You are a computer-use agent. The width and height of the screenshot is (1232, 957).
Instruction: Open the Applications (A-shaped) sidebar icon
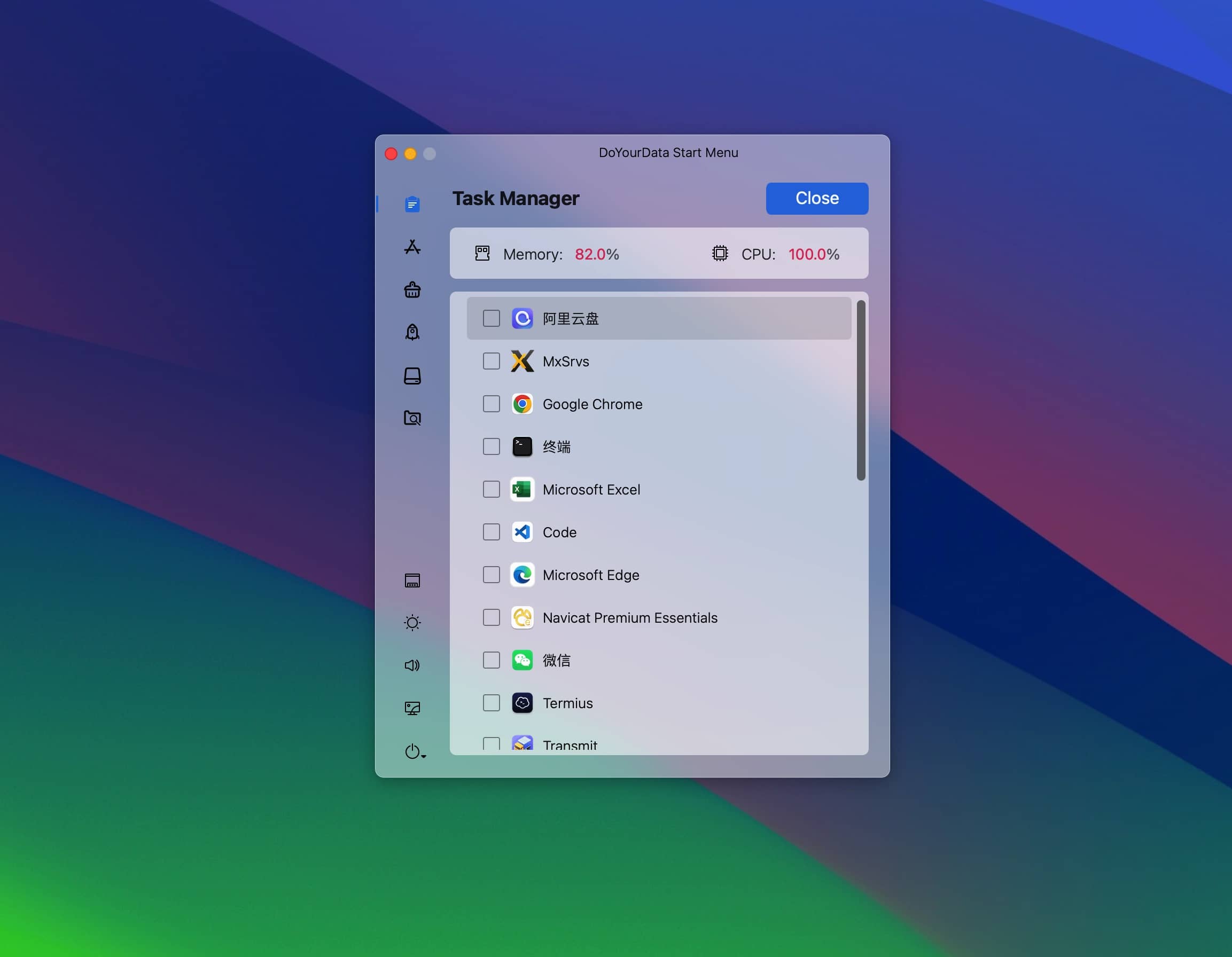412,247
